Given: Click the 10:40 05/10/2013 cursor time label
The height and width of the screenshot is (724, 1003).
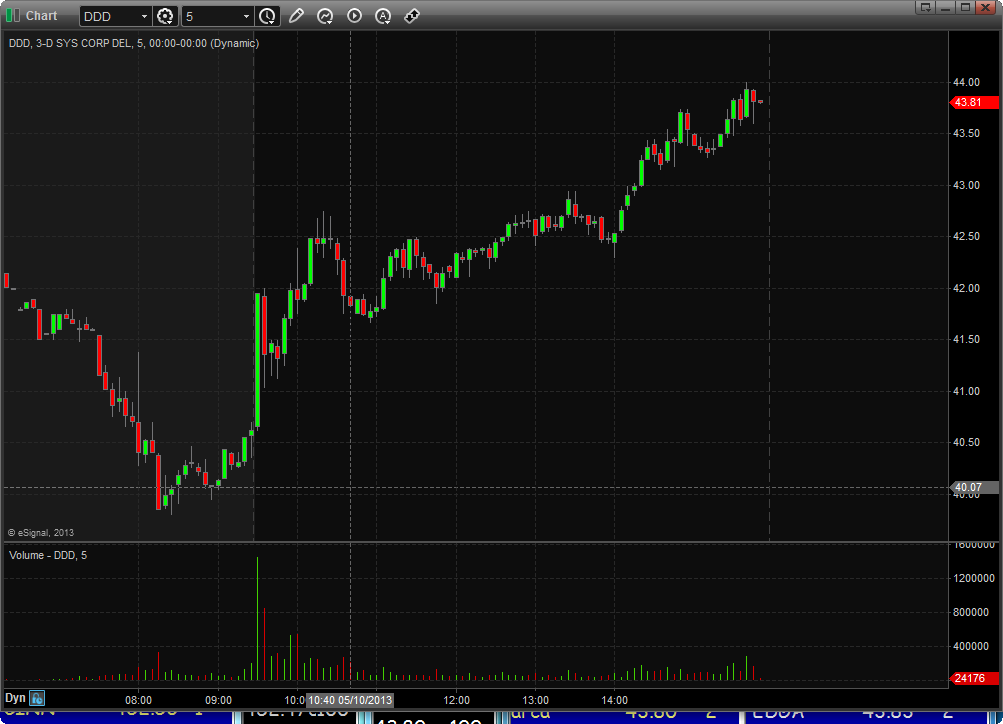Looking at the screenshot, I should coord(350,700).
